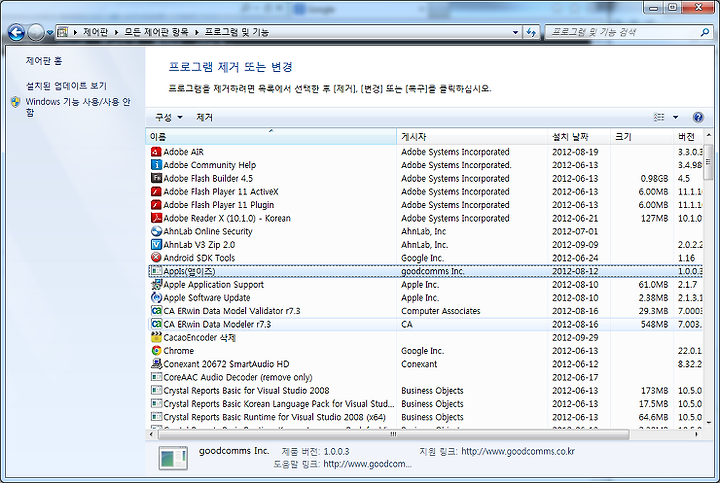Screen dimensions: 720x483
Task: Click 모든 제어판 항목 in breadcrumb
Action: coord(156,32)
